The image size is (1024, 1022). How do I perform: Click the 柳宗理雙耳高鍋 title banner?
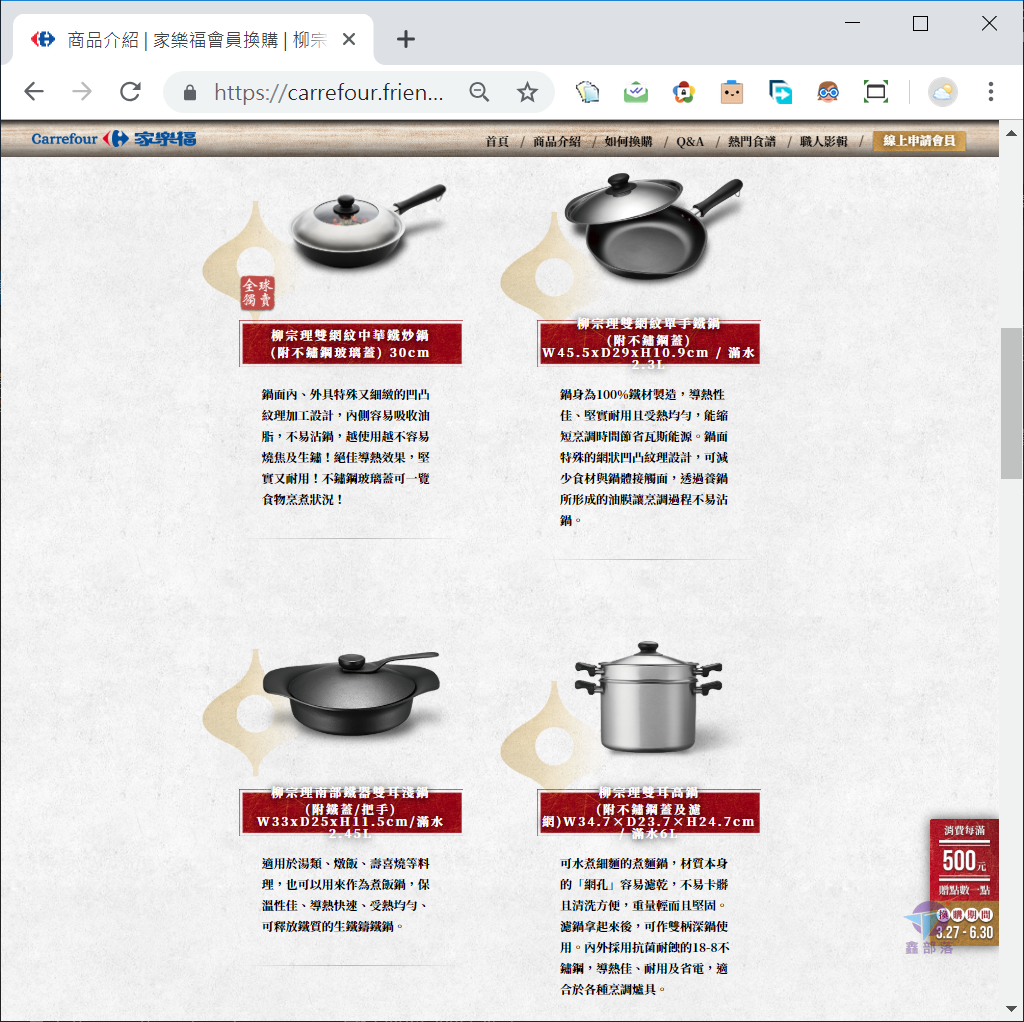click(648, 812)
